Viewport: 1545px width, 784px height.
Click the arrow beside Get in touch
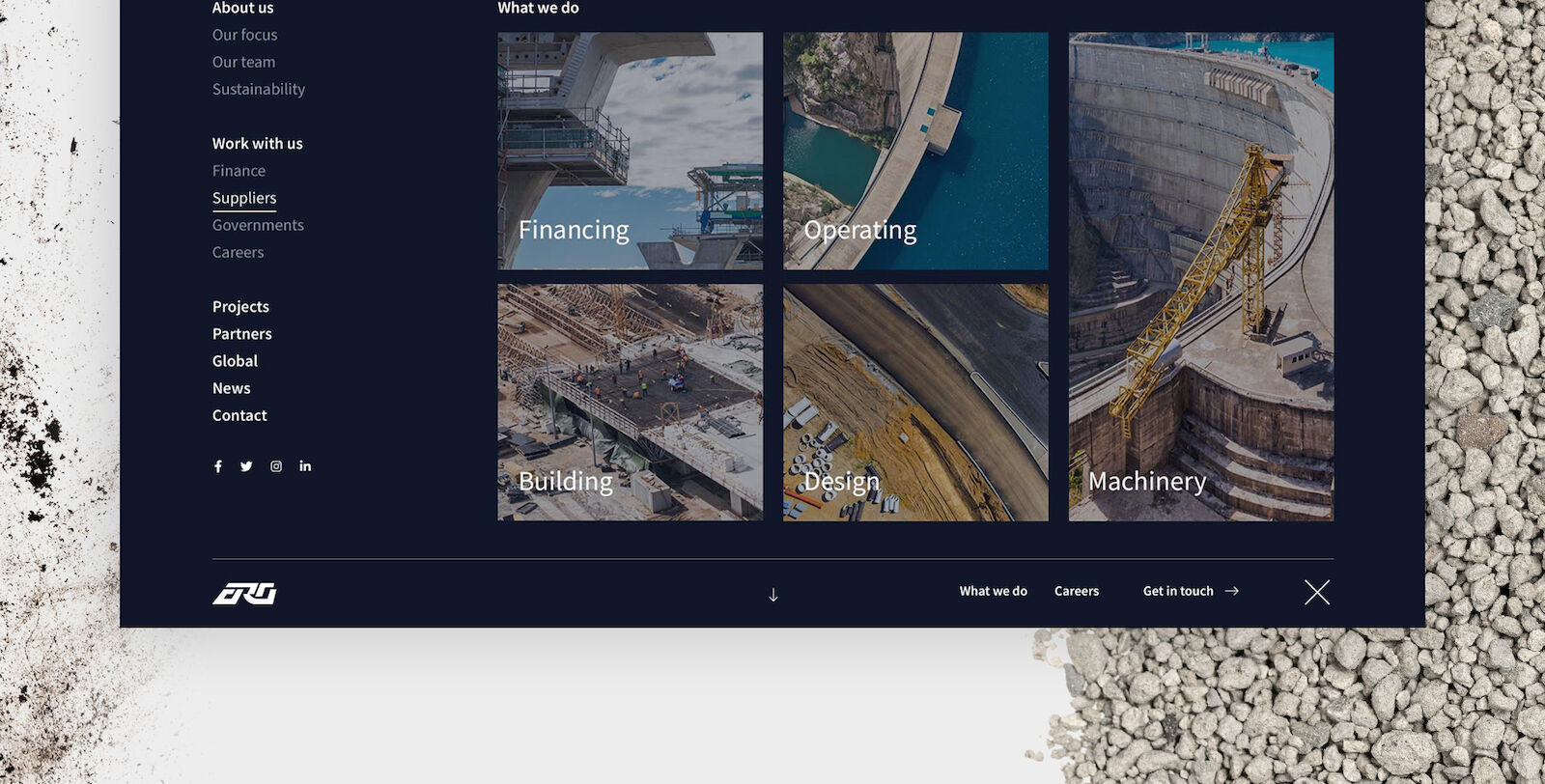[x=1231, y=591]
